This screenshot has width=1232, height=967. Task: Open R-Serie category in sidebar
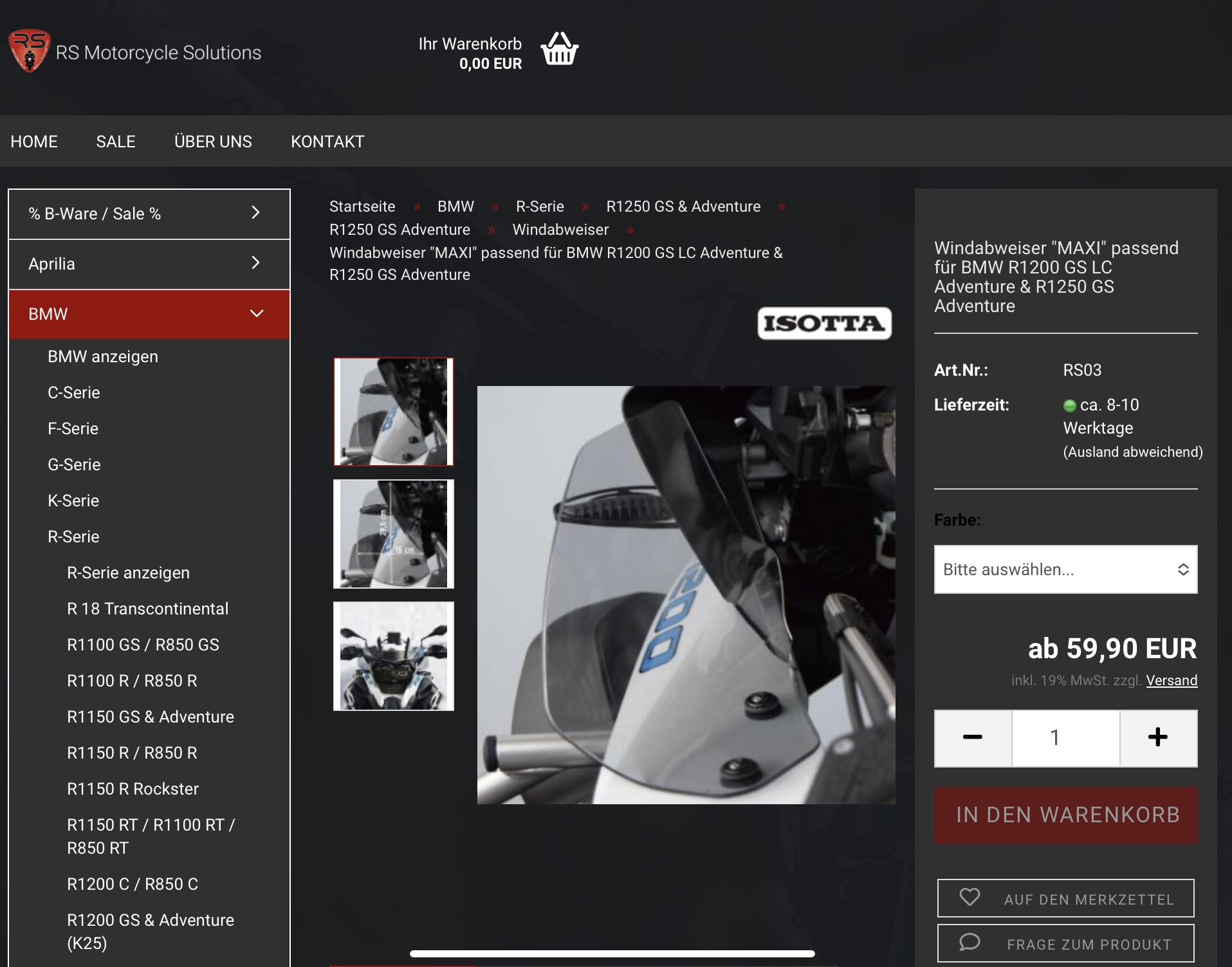[73, 537]
